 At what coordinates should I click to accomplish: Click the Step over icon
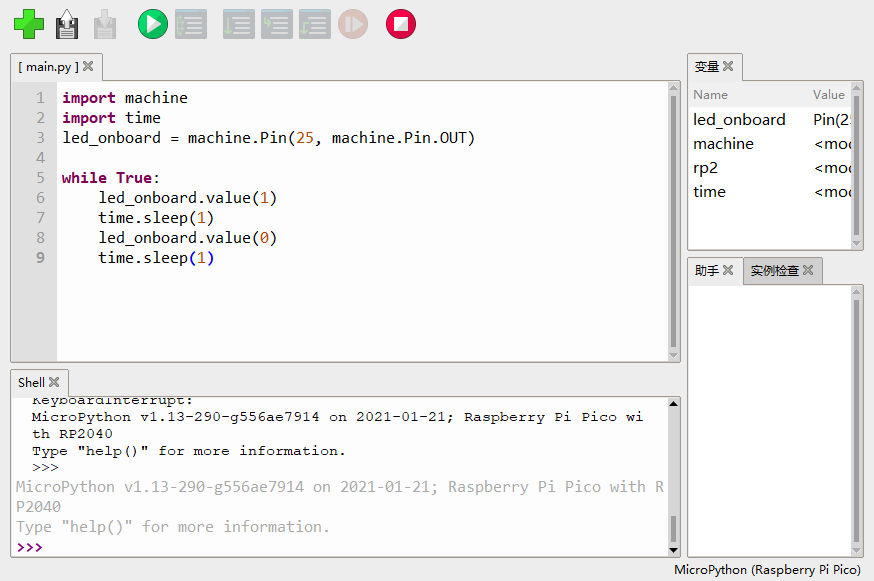tap(238, 23)
